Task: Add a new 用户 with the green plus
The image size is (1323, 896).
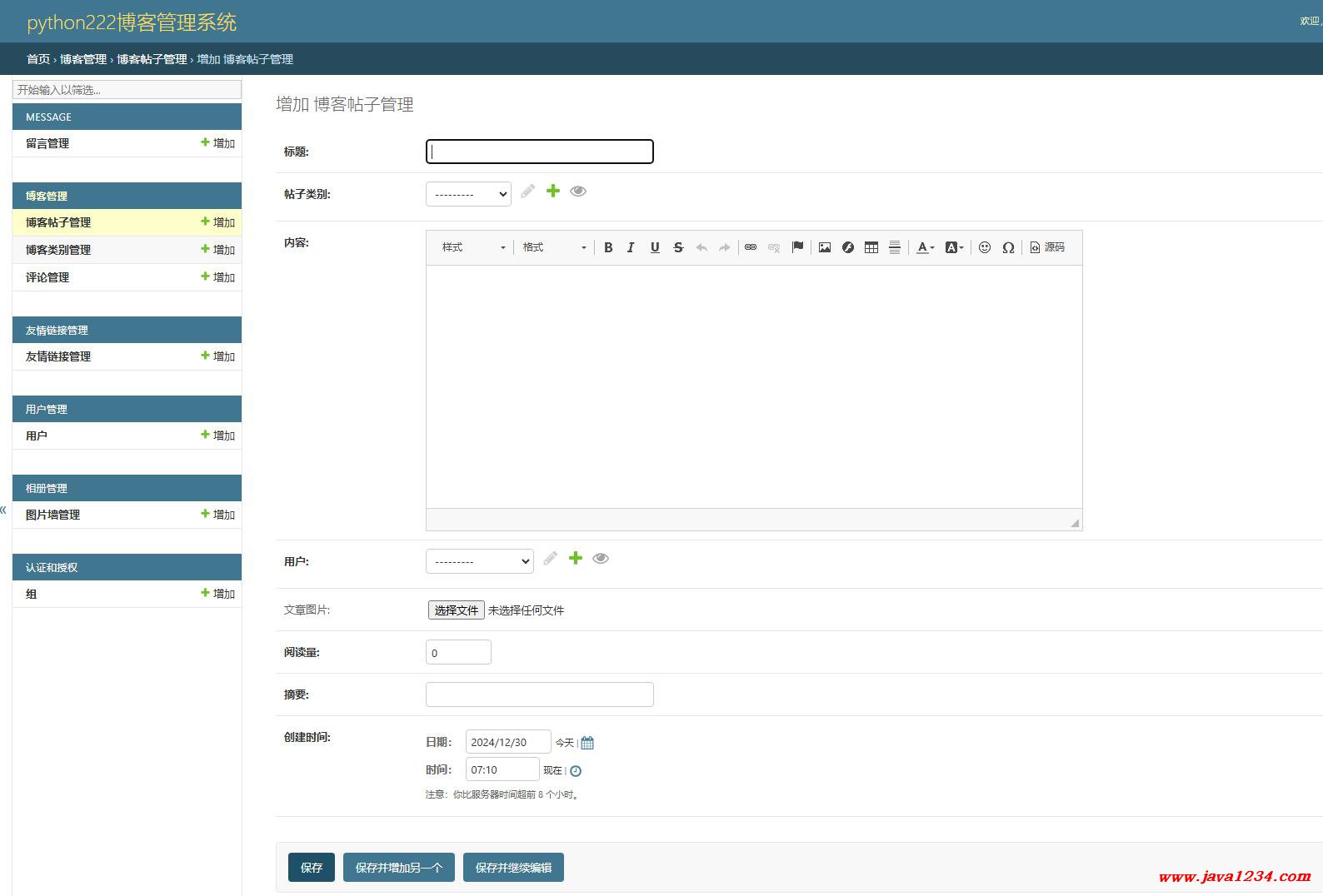Action: point(576,558)
